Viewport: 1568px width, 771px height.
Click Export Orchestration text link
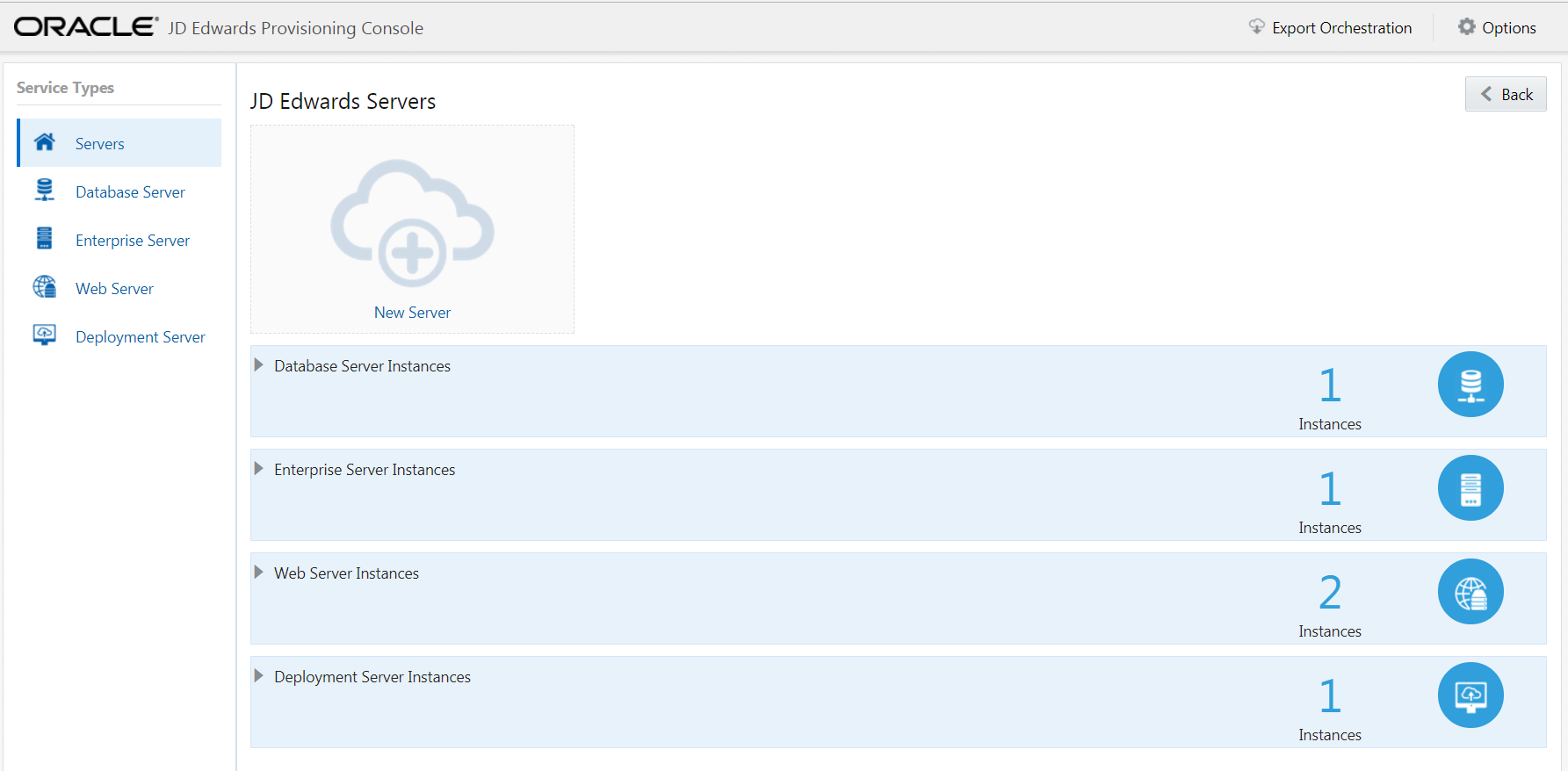(1342, 28)
